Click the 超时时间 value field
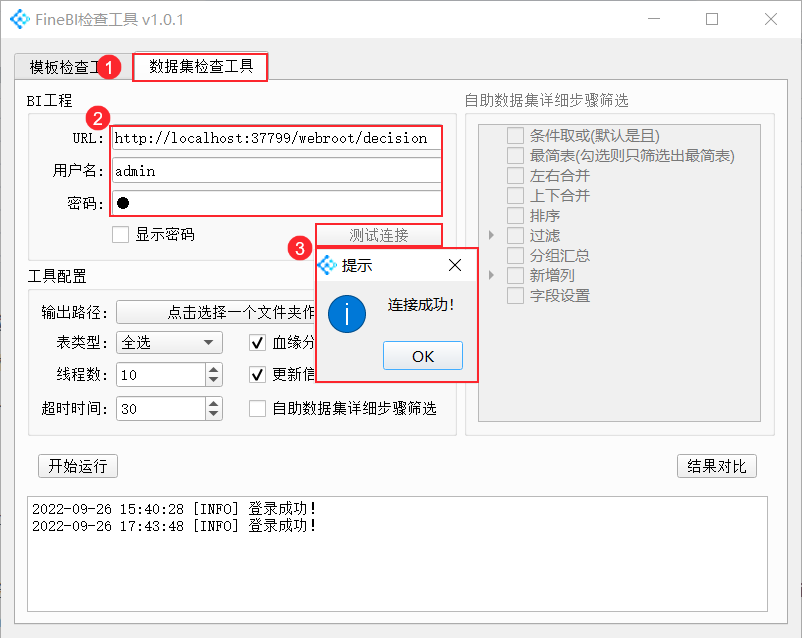This screenshot has width=802, height=638. click(x=161, y=409)
